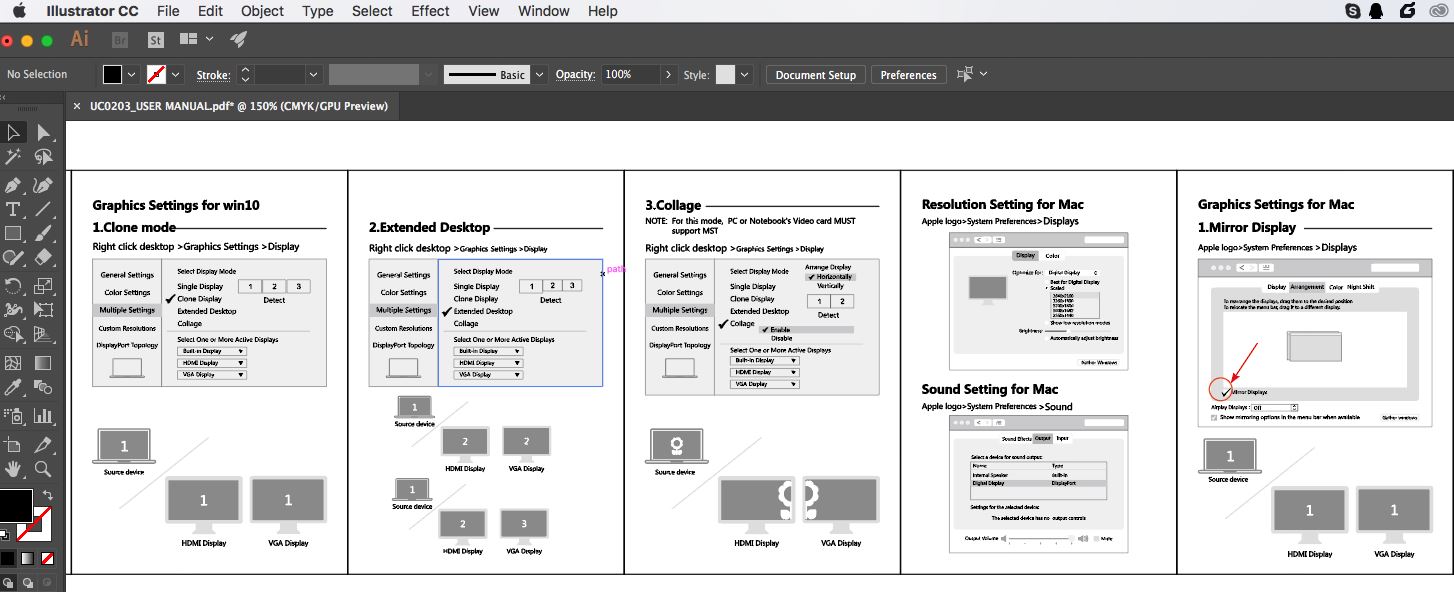Open Adobe Stock via St icon
The height and width of the screenshot is (592, 1454).
point(155,40)
